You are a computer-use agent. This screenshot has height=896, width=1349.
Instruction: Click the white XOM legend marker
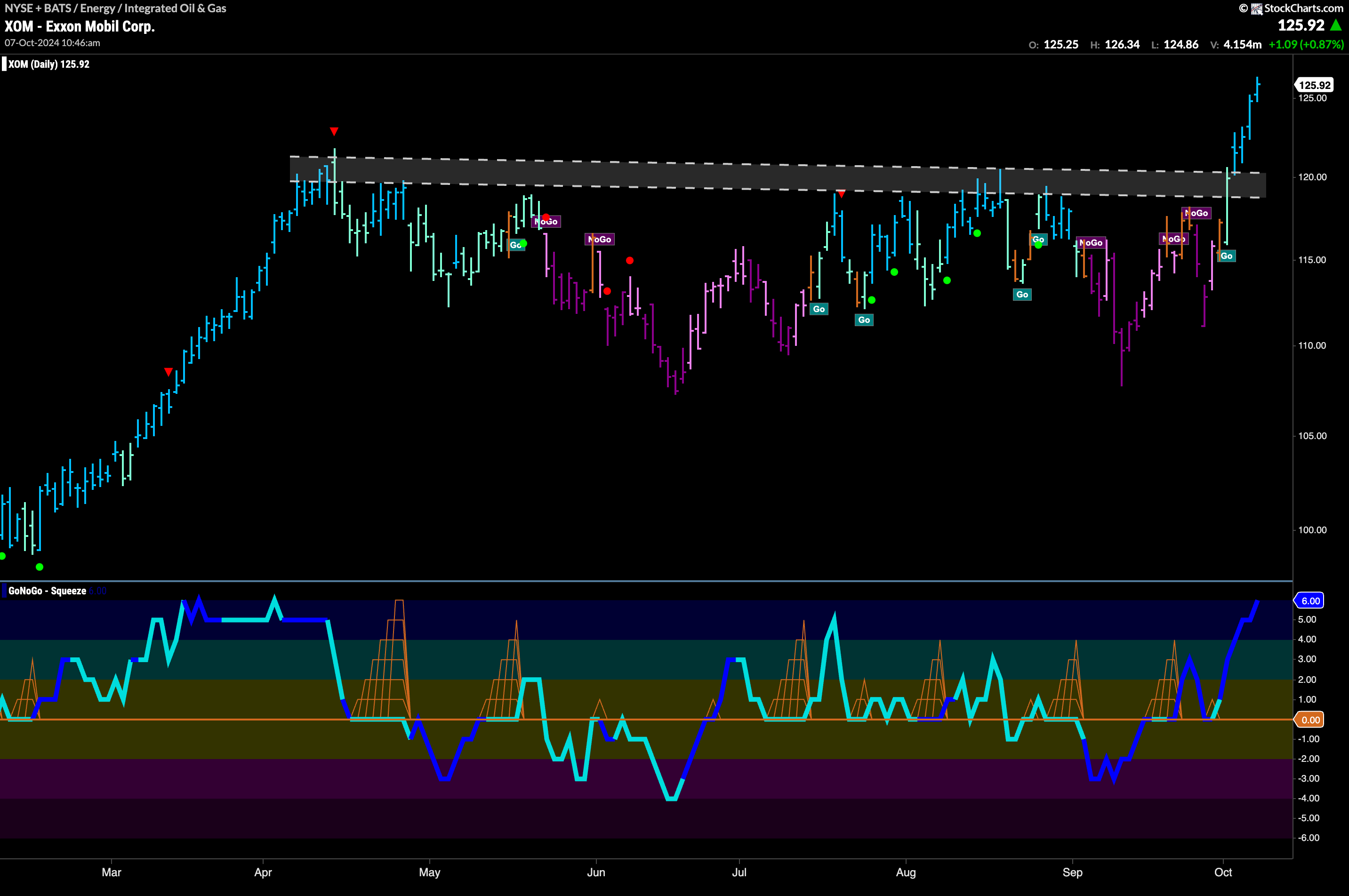[4, 64]
